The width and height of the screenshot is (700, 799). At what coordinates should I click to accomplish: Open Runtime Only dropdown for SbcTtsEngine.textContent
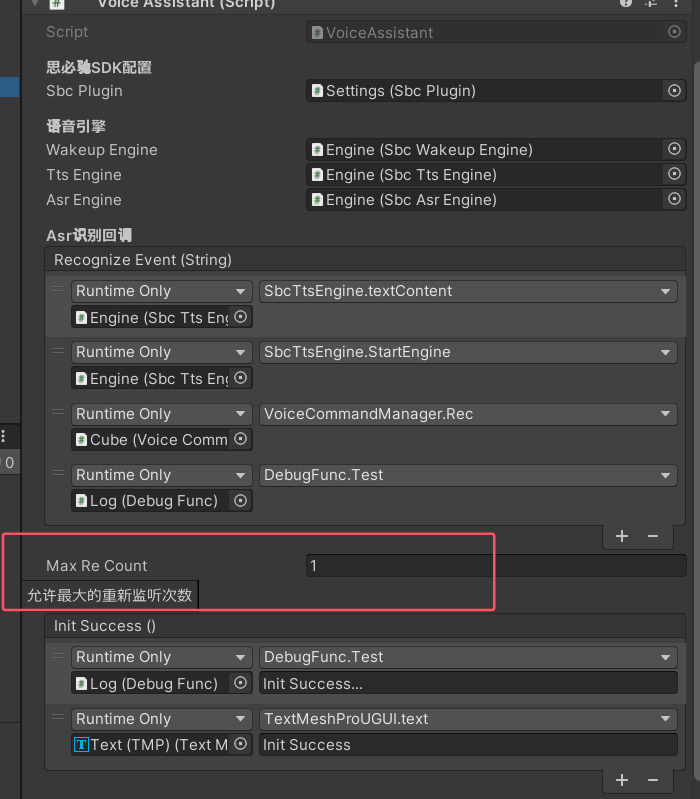coord(161,291)
